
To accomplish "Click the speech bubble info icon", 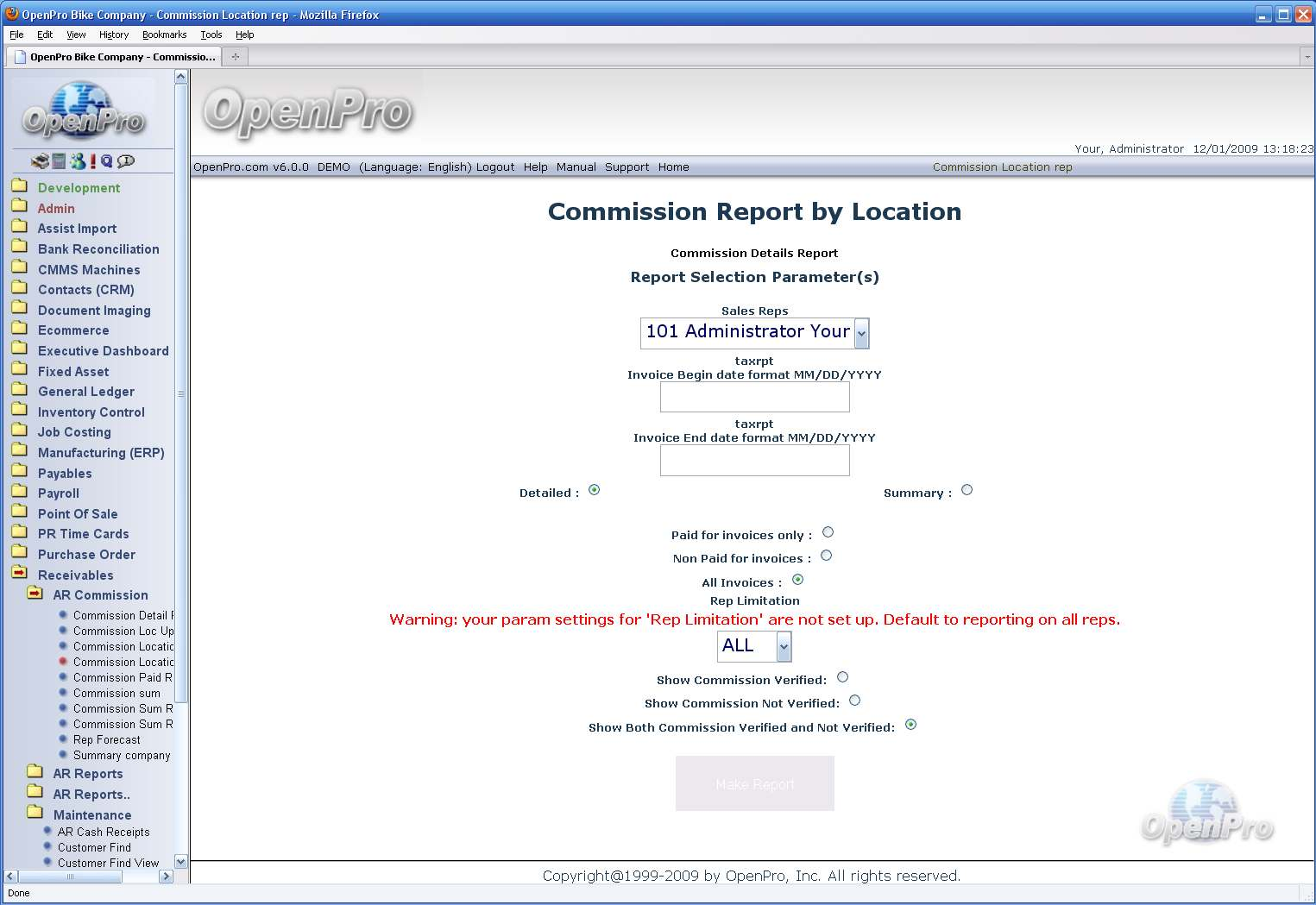I will point(126,161).
